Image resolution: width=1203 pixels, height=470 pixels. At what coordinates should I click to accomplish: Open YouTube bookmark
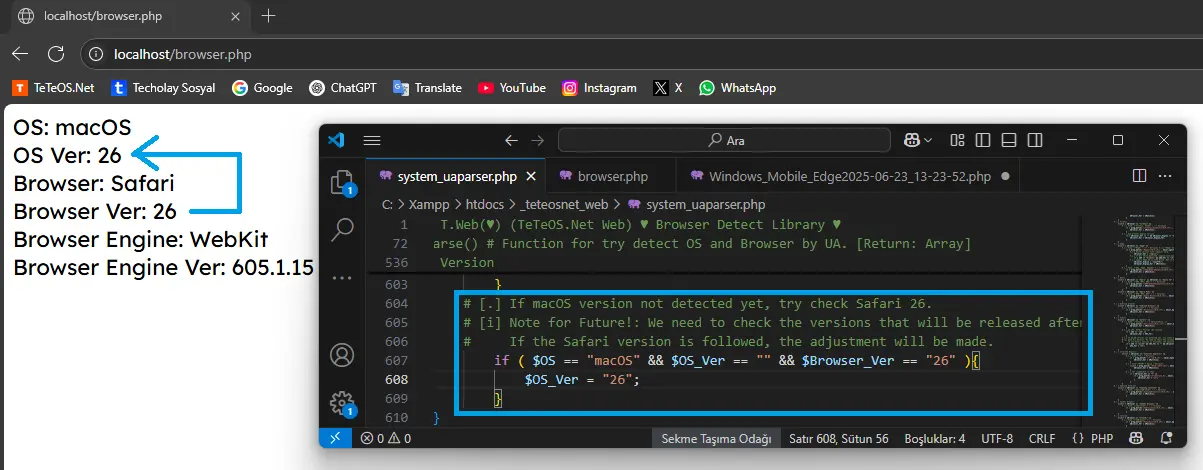(x=512, y=88)
